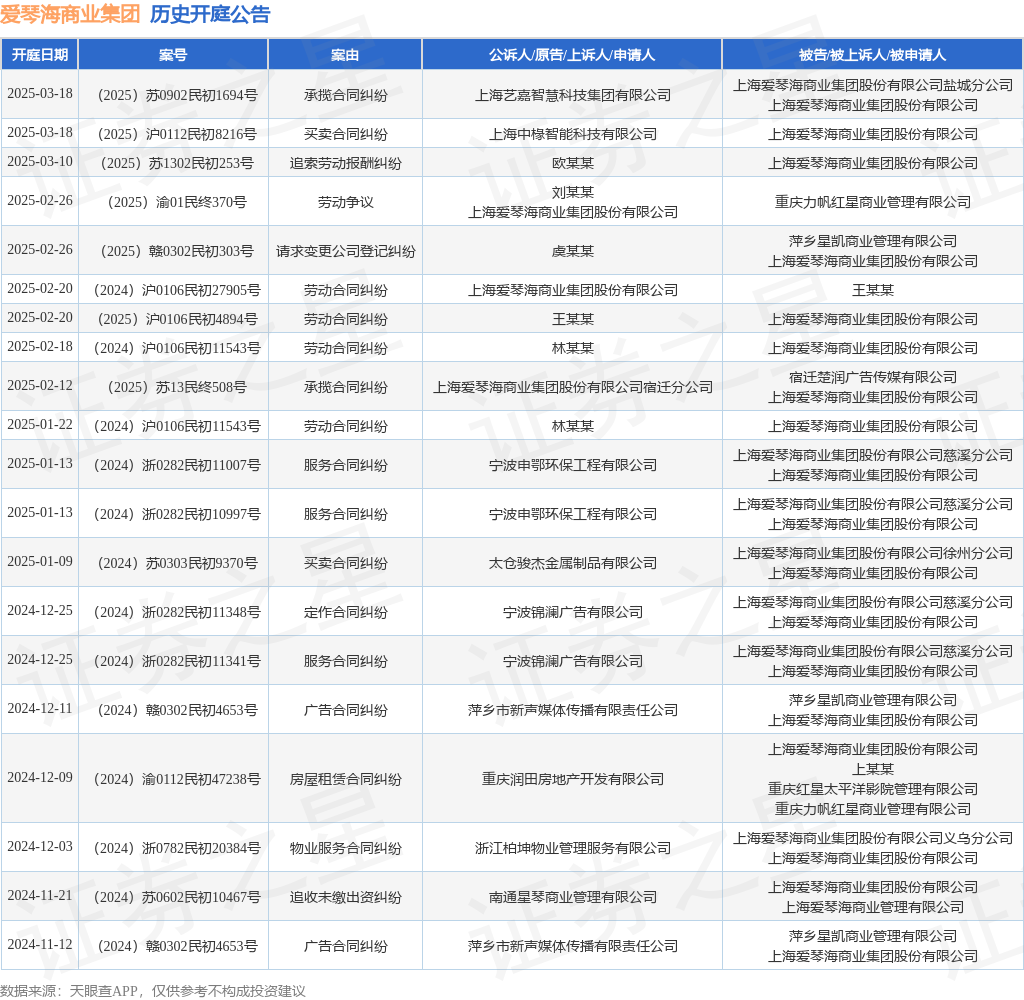Click the 案号 column header
1024x1000 pixels.
[x=173, y=55]
